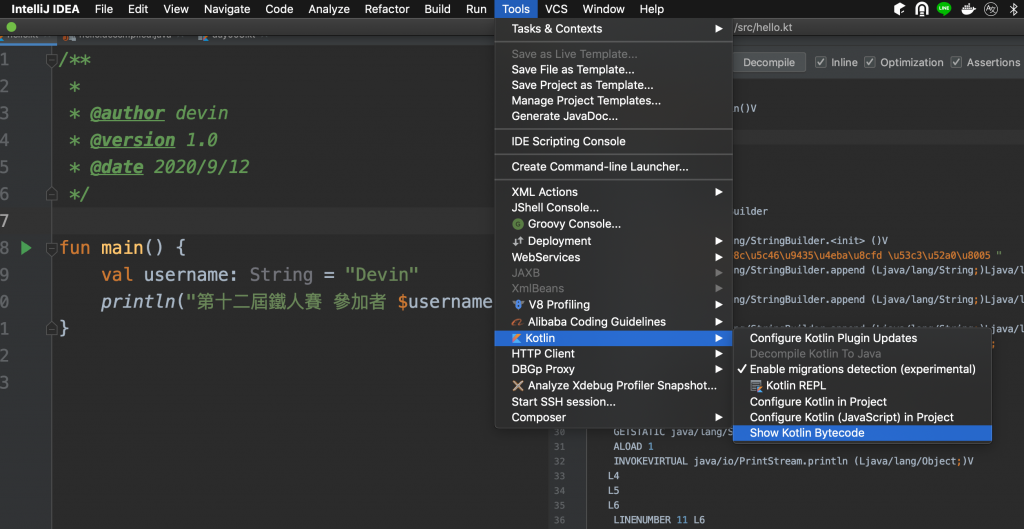Toggle Enable migrations detection (experimental)

pyautogui.click(x=862, y=369)
